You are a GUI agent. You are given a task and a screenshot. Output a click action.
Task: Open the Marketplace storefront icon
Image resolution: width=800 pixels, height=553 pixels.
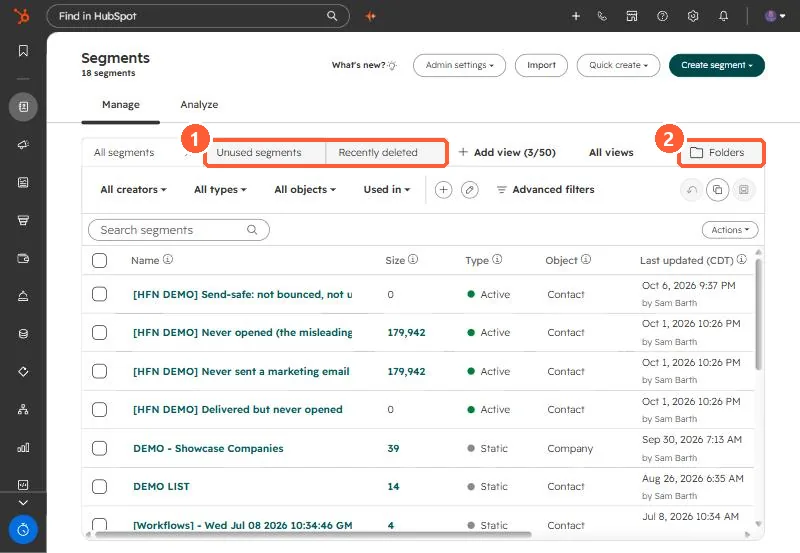click(x=632, y=16)
